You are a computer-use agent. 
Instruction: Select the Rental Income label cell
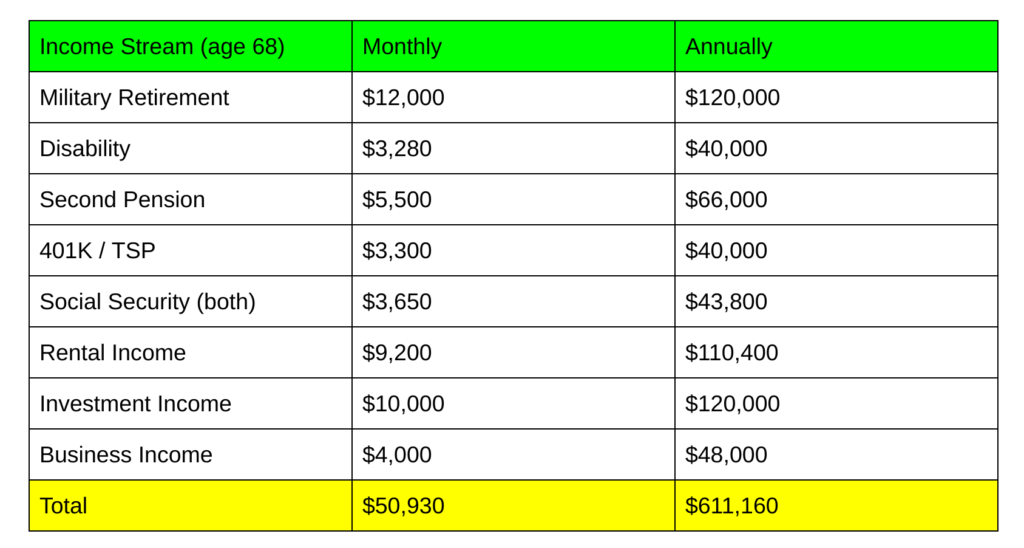tap(112, 353)
